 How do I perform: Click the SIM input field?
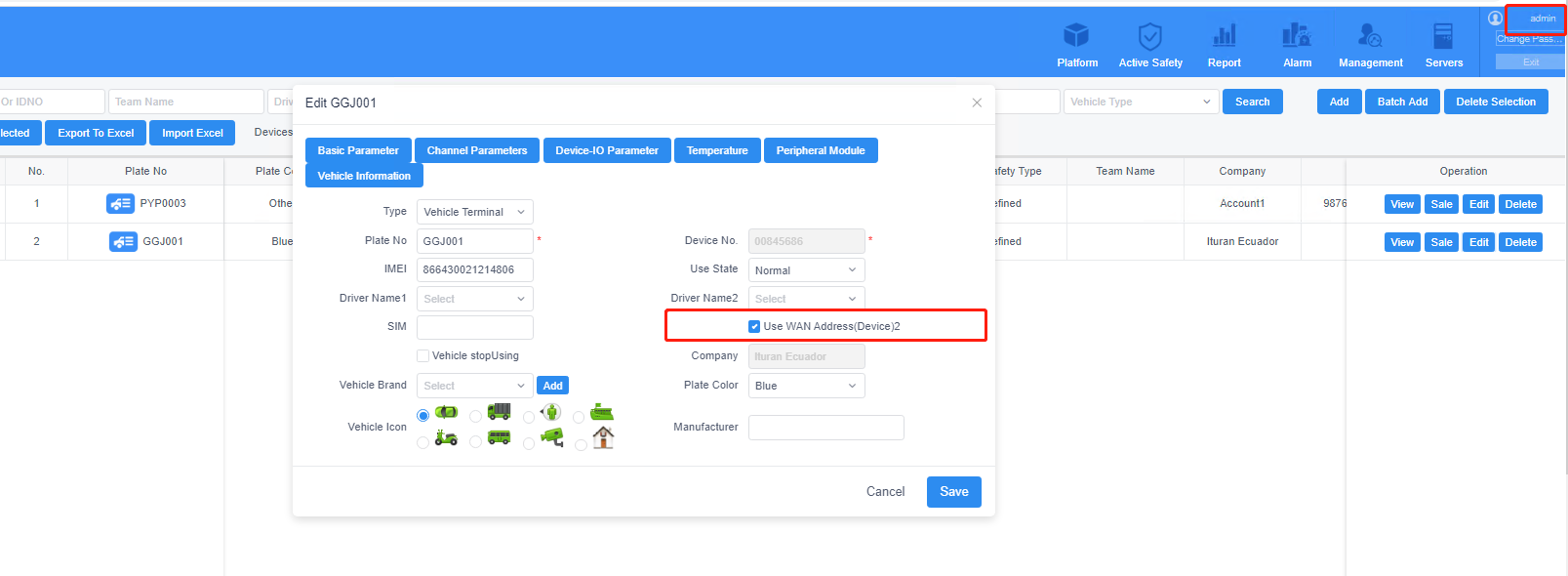(x=475, y=327)
